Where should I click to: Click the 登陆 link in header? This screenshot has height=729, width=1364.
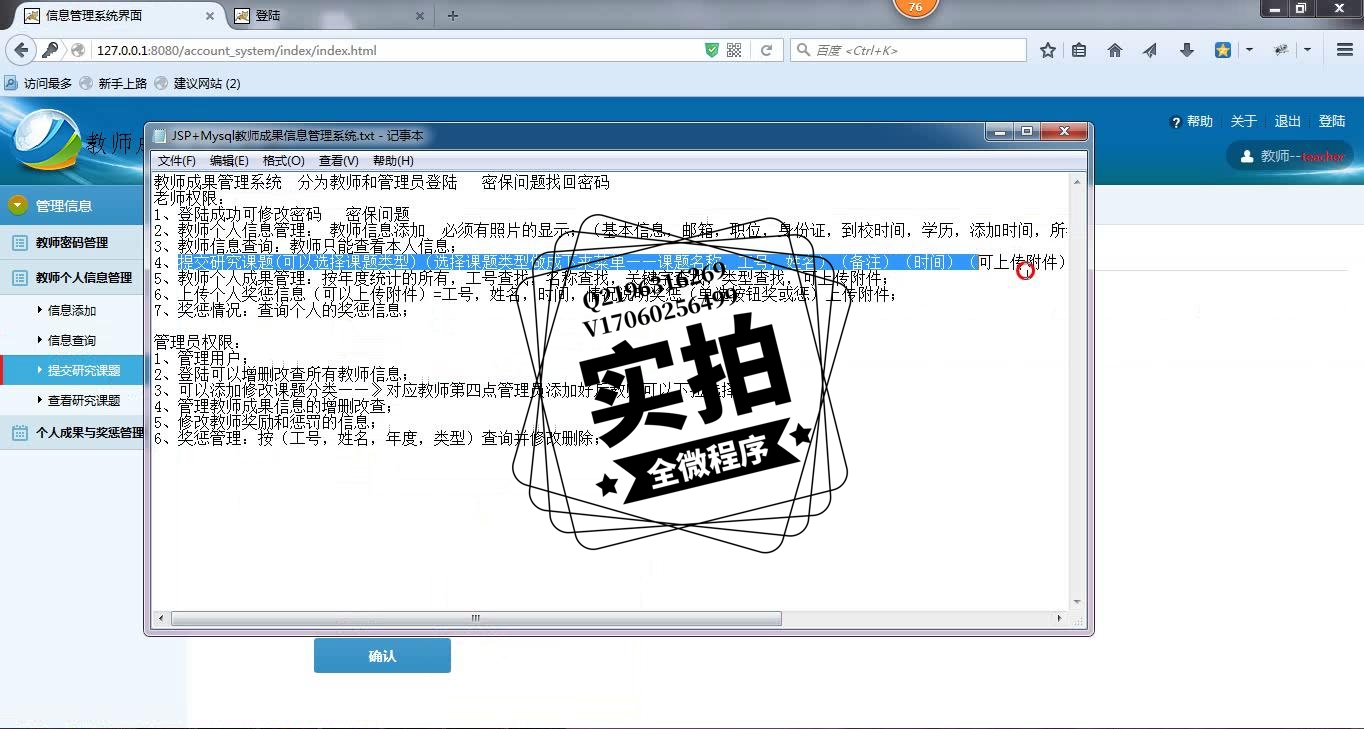[1332, 121]
